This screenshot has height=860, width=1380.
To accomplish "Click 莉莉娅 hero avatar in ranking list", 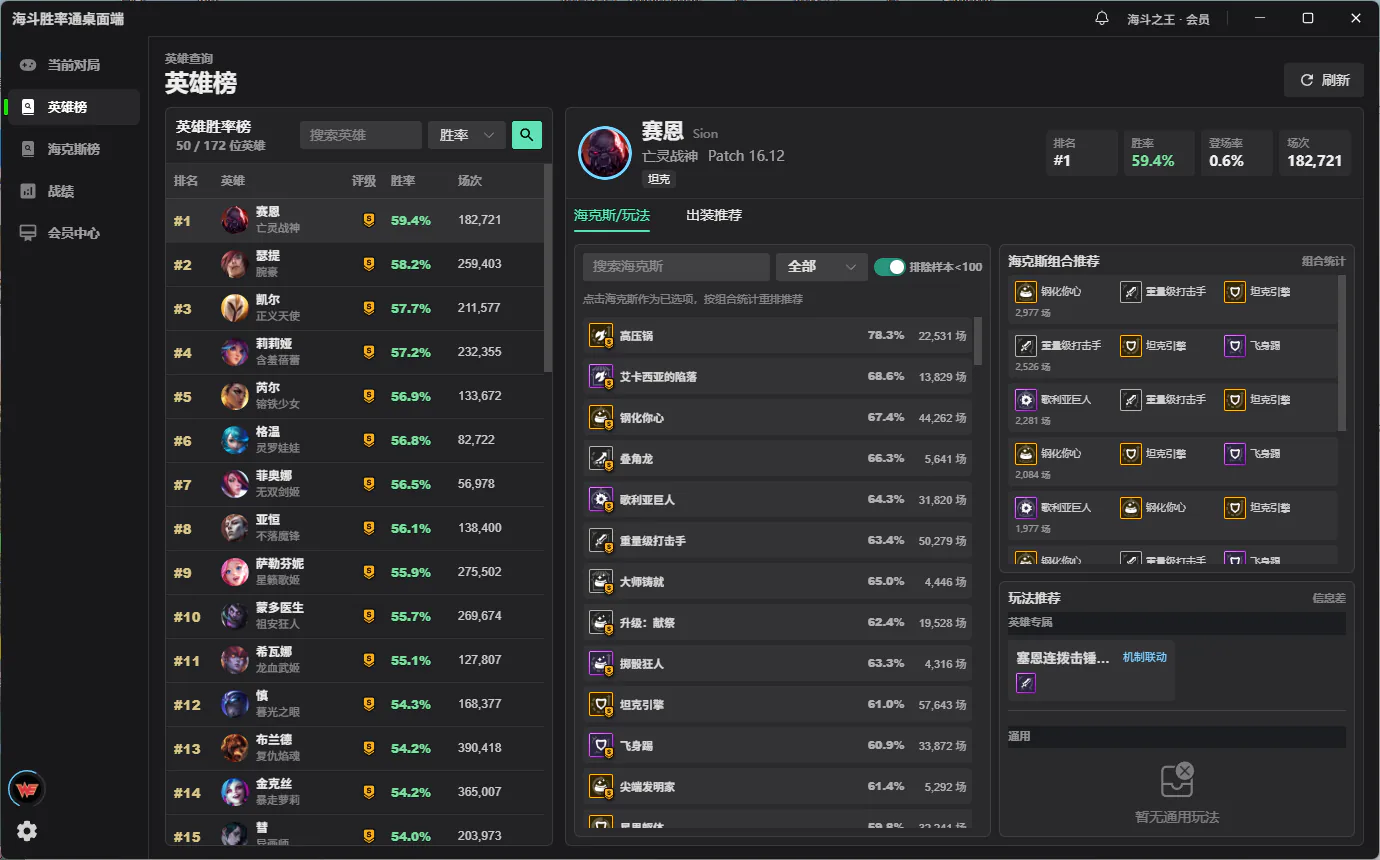I will [x=235, y=352].
